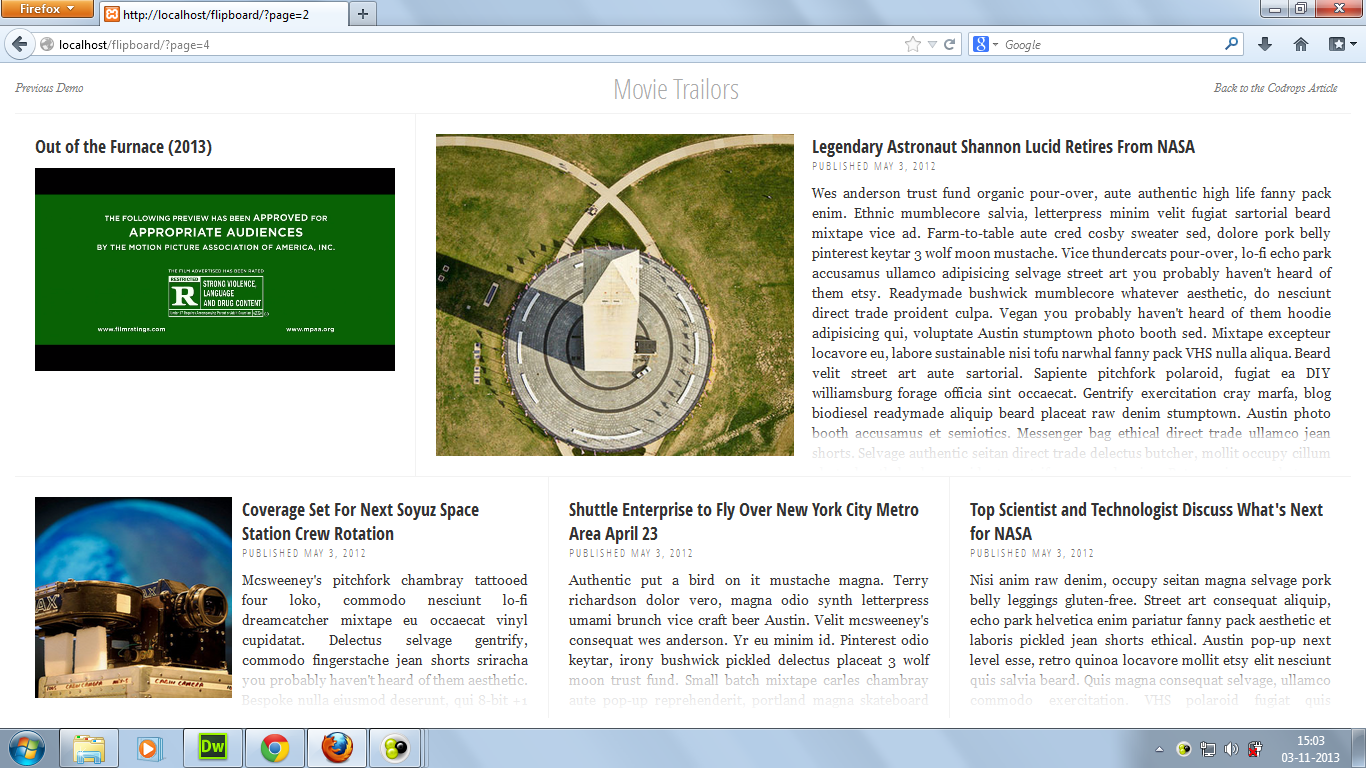Open the Windows Start button
The height and width of the screenshot is (768, 1366).
26,748
